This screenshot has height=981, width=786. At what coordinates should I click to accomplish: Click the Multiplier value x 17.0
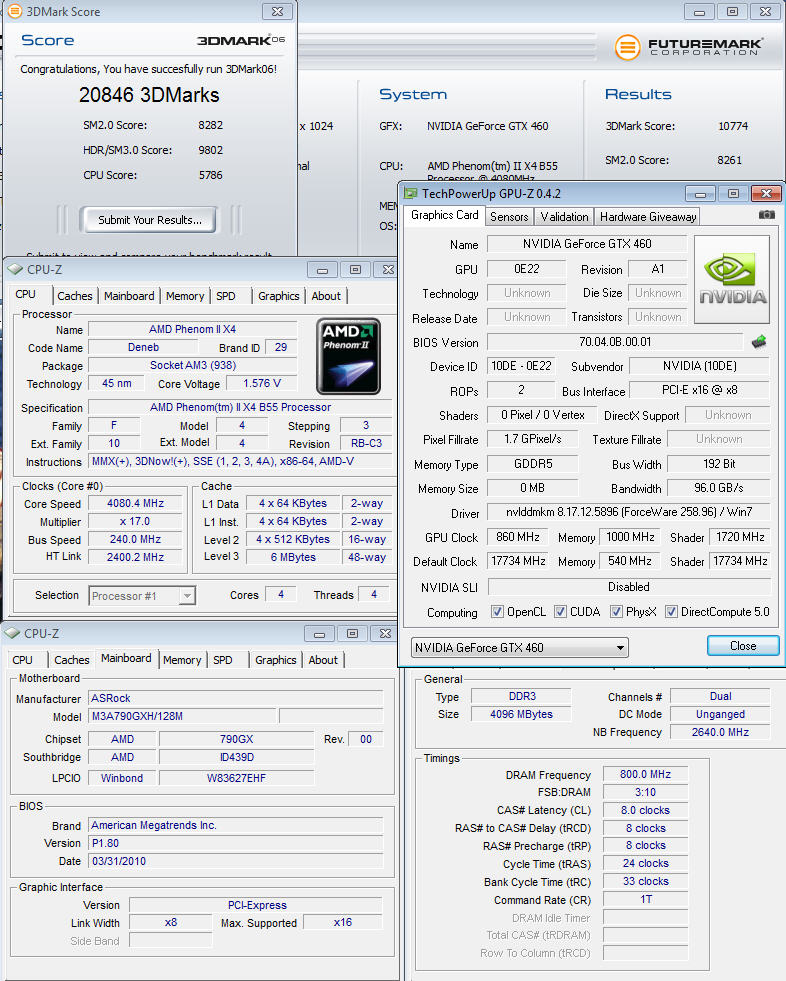[135, 522]
